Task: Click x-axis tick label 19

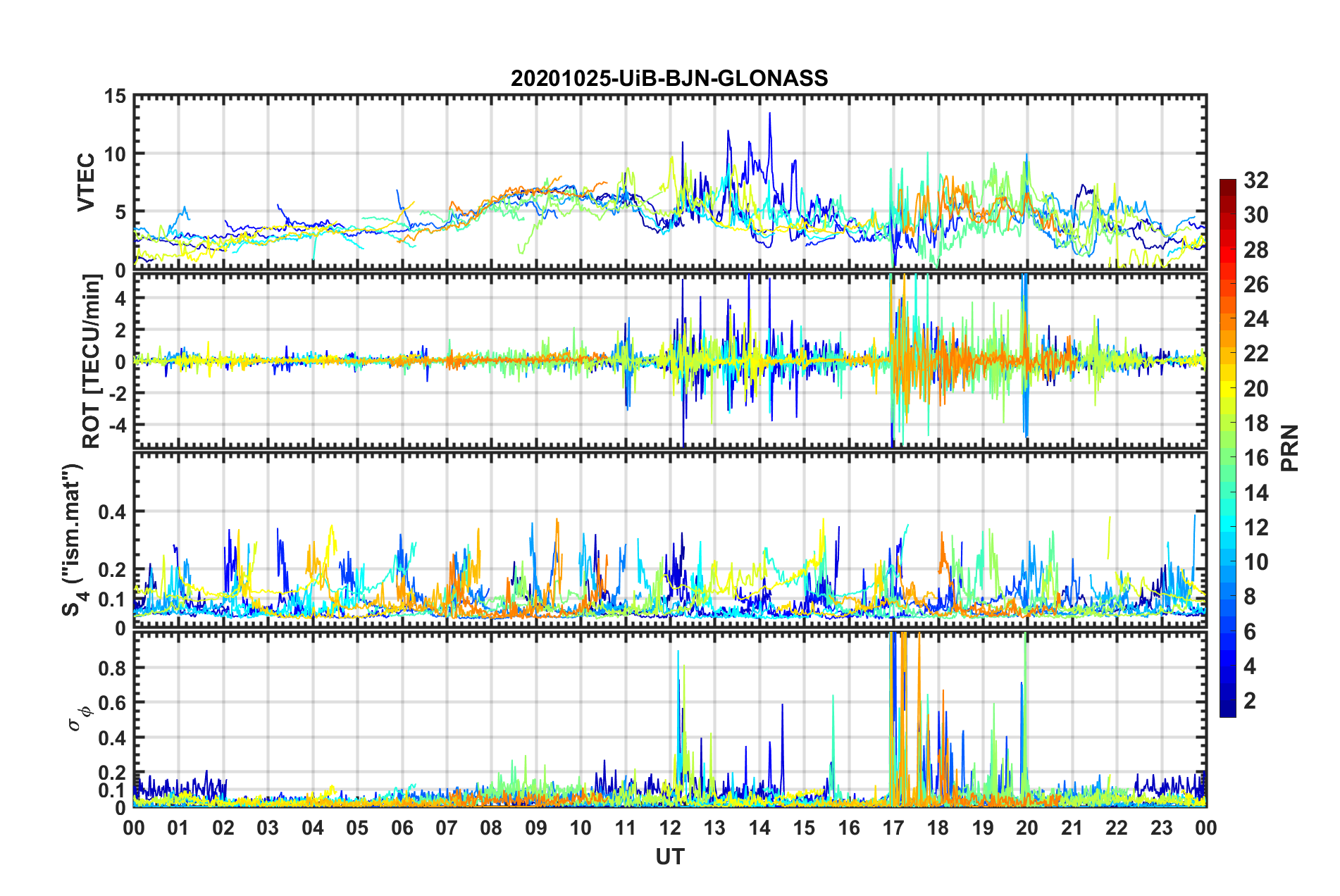Action: [983, 828]
